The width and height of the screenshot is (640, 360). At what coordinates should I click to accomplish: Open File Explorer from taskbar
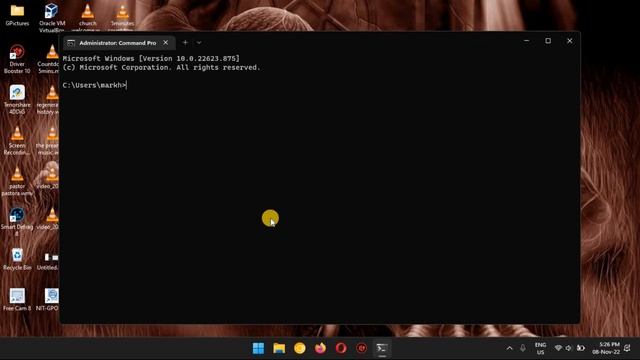click(x=279, y=348)
